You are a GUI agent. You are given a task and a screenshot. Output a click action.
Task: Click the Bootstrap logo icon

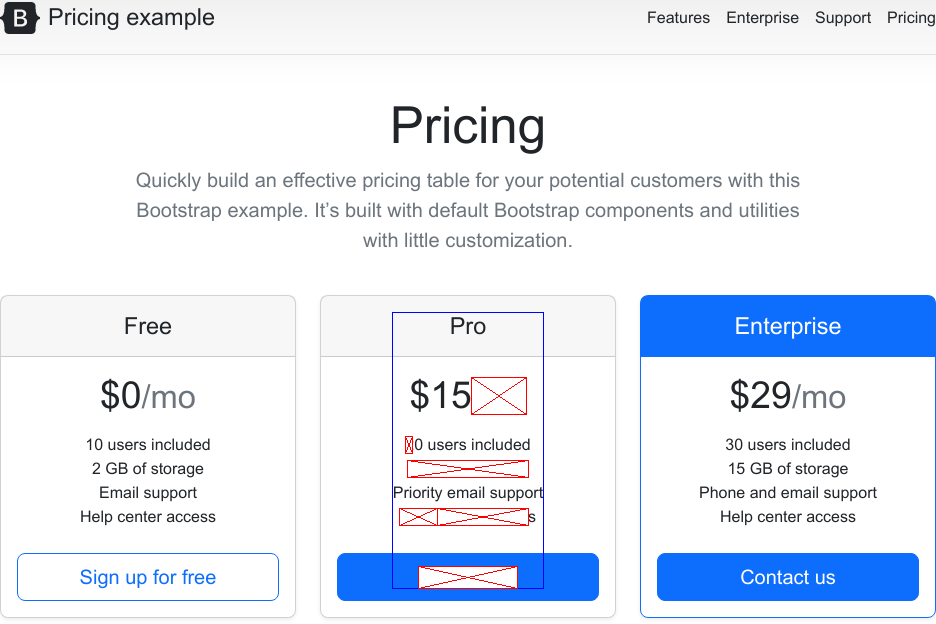[20, 18]
